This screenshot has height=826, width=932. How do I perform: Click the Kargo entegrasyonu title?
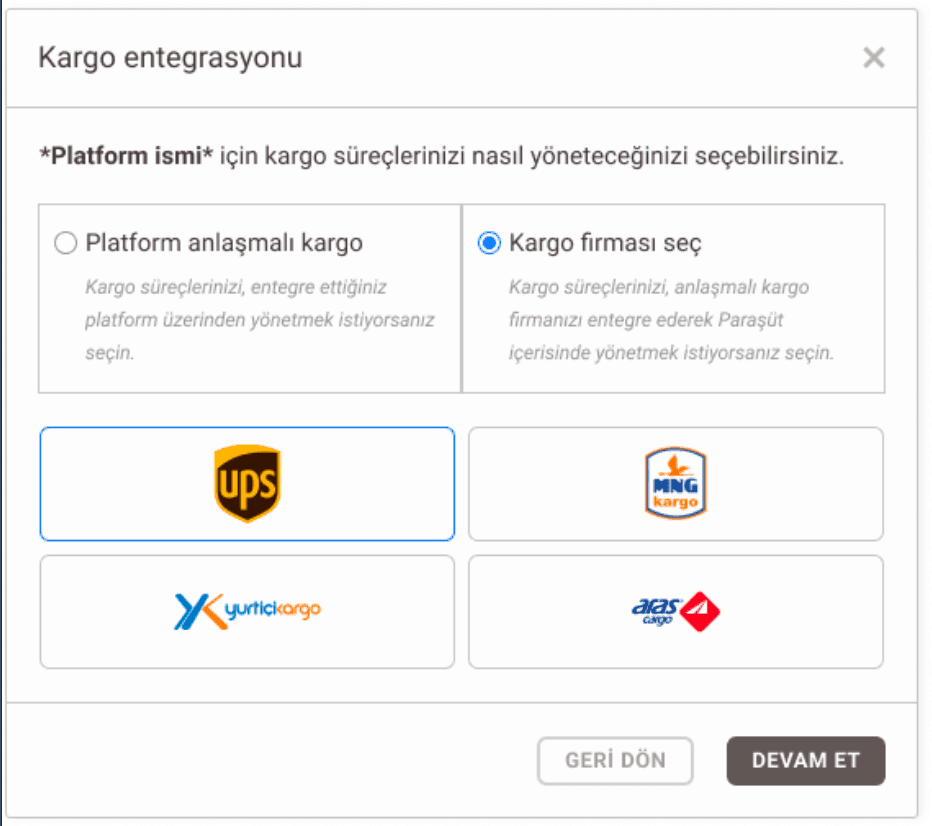171,58
